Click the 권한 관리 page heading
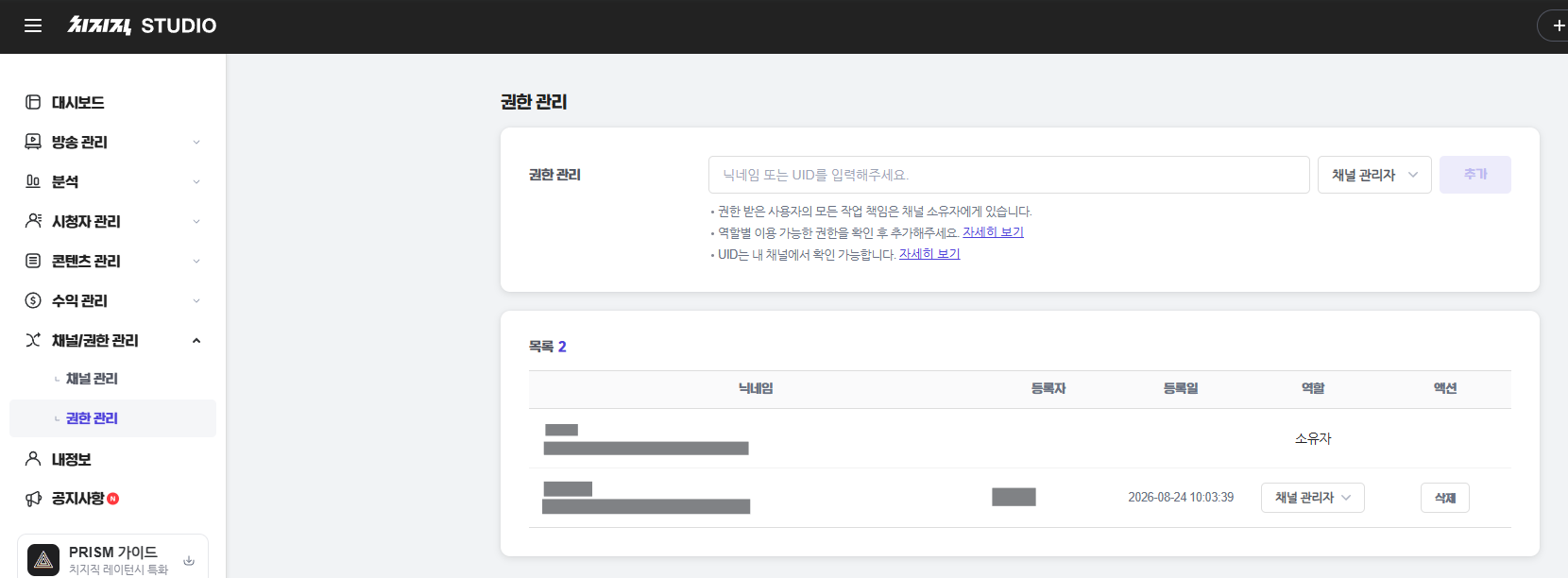 tap(534, 102)
